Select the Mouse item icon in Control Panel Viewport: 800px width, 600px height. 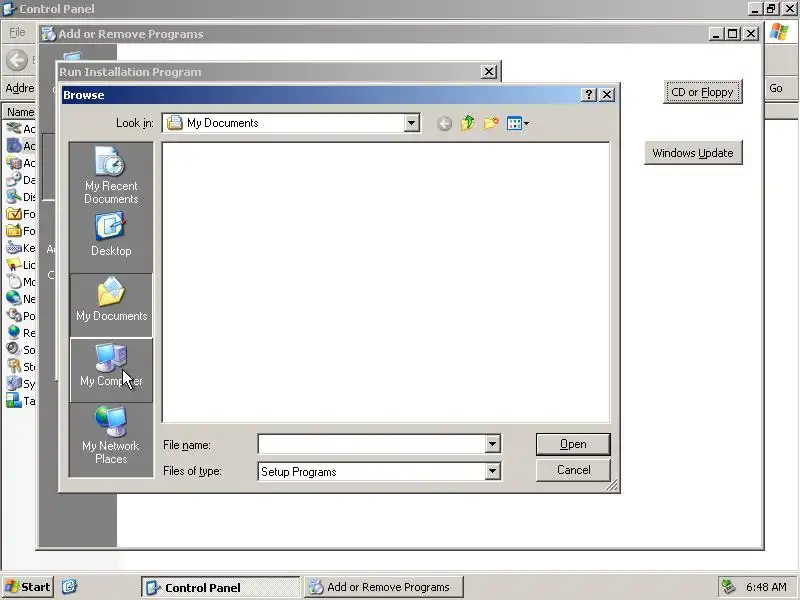coord(14,282)
